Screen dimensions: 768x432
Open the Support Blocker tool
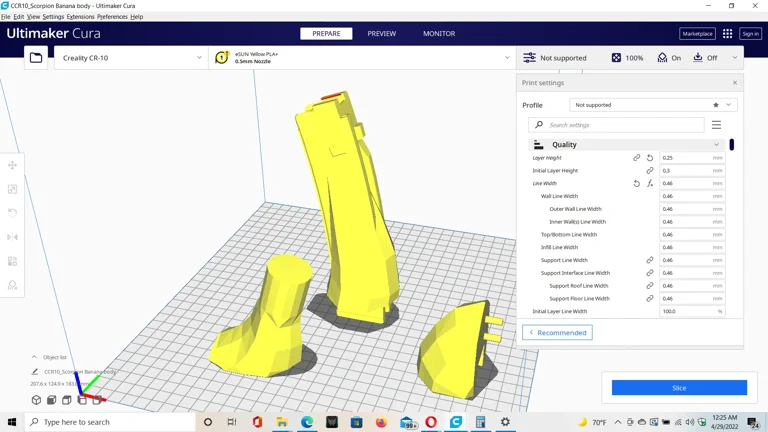point(13,285)
